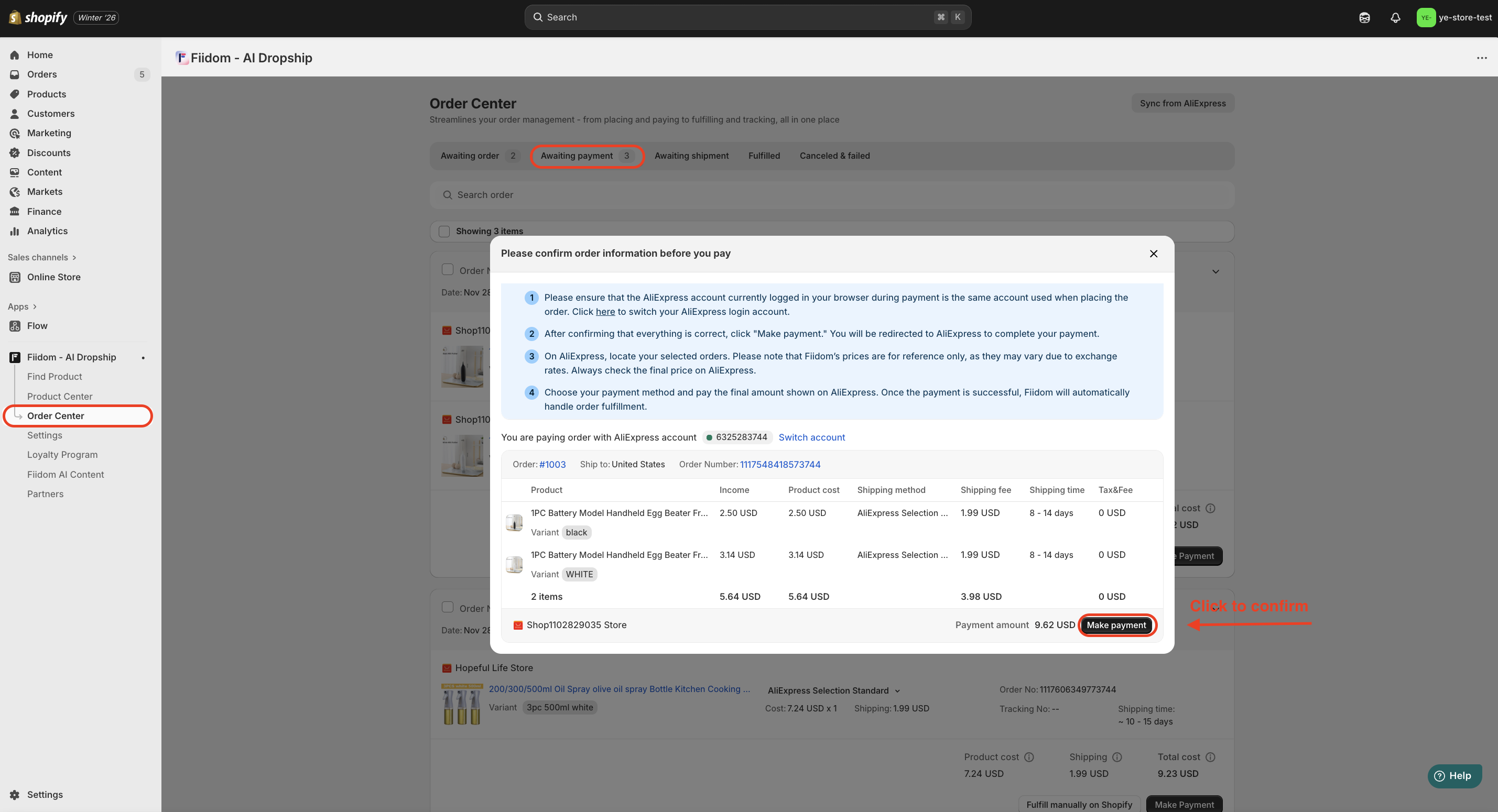The image size is (1498, 812).
Task: Toggle the Showing 3 items select-all checkbox
Action: (x=444, y=232)
